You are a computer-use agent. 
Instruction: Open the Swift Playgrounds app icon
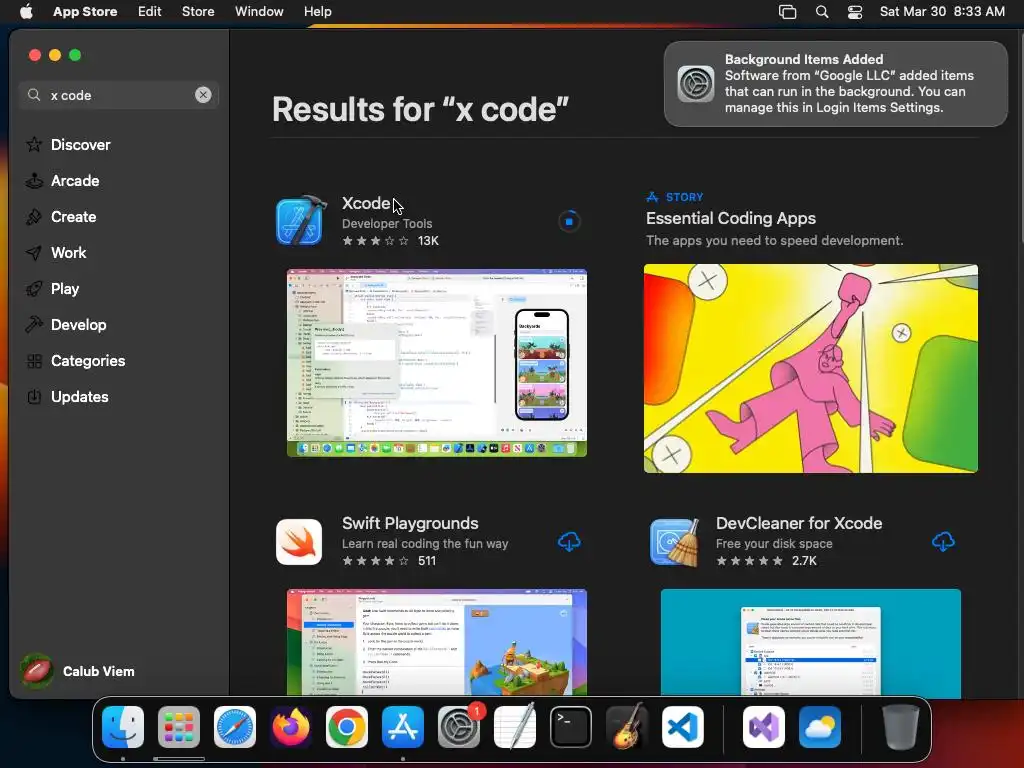tap(299, 541)
